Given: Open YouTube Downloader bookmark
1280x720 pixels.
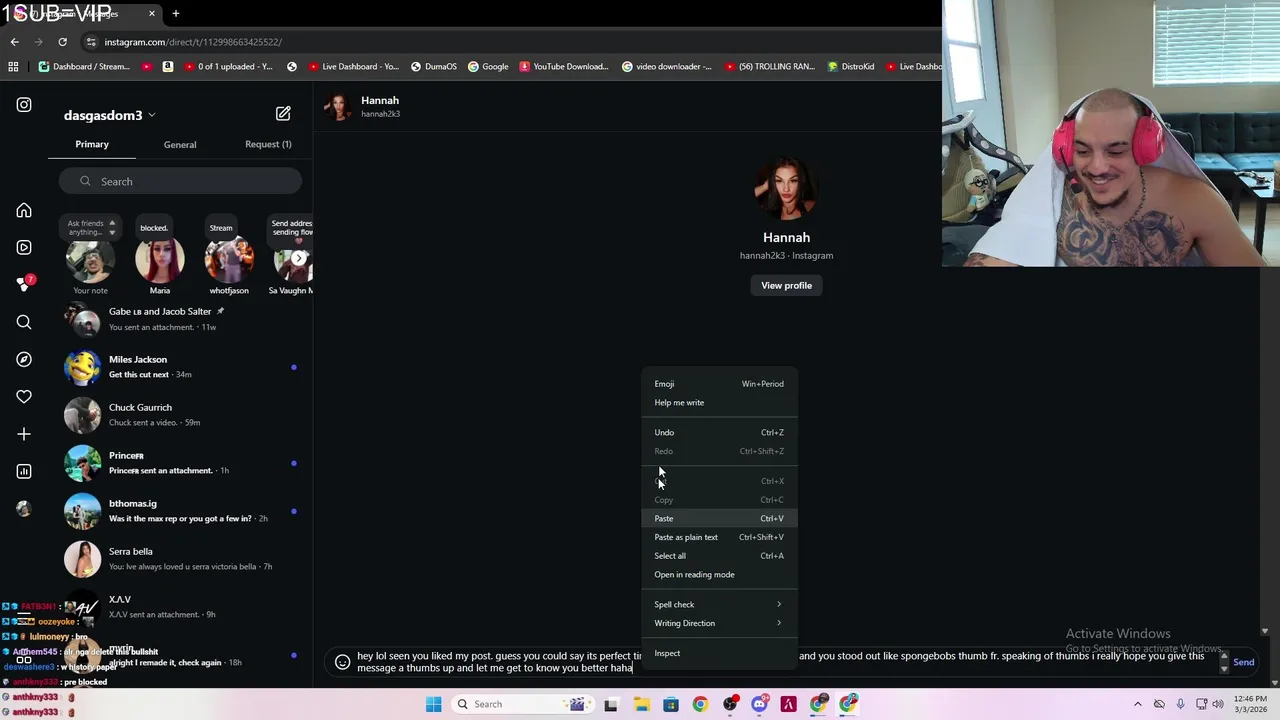Looking at the screenshot, I should pyautogui.click(x=562, y=67).
